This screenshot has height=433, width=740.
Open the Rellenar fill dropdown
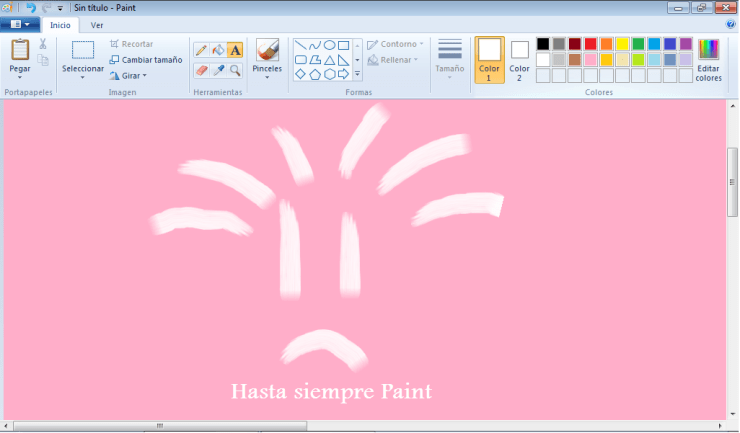tap(393, 60)
